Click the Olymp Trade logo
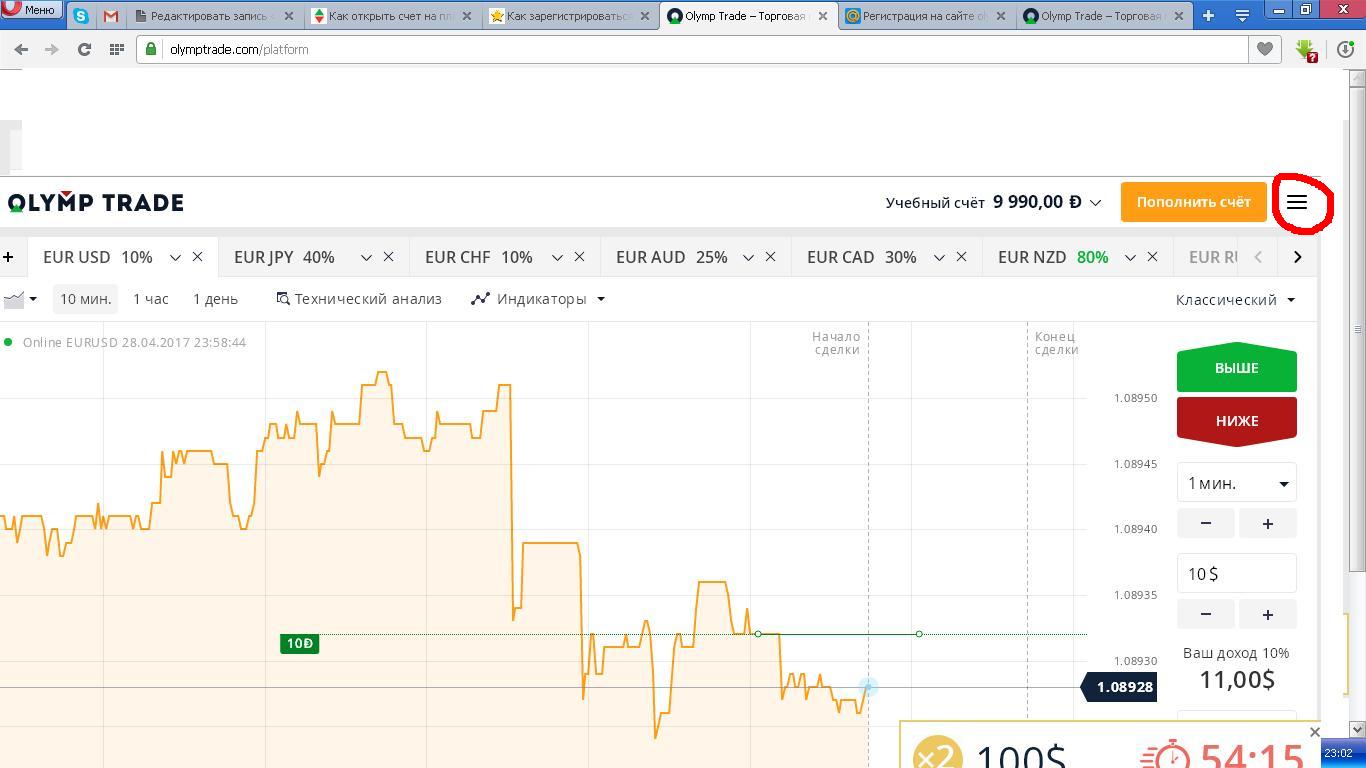 (96, 203)
